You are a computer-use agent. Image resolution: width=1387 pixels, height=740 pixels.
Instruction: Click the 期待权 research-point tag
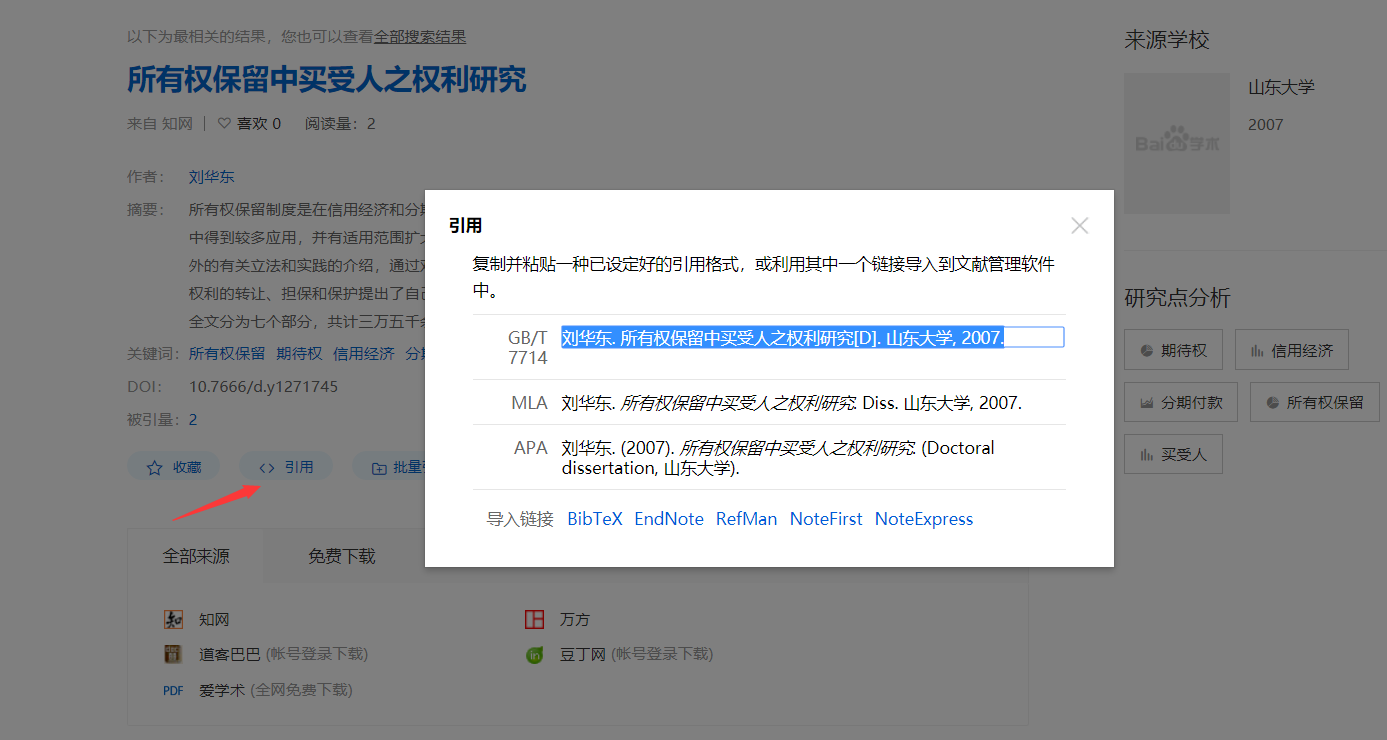click(x=1173, y=351)
